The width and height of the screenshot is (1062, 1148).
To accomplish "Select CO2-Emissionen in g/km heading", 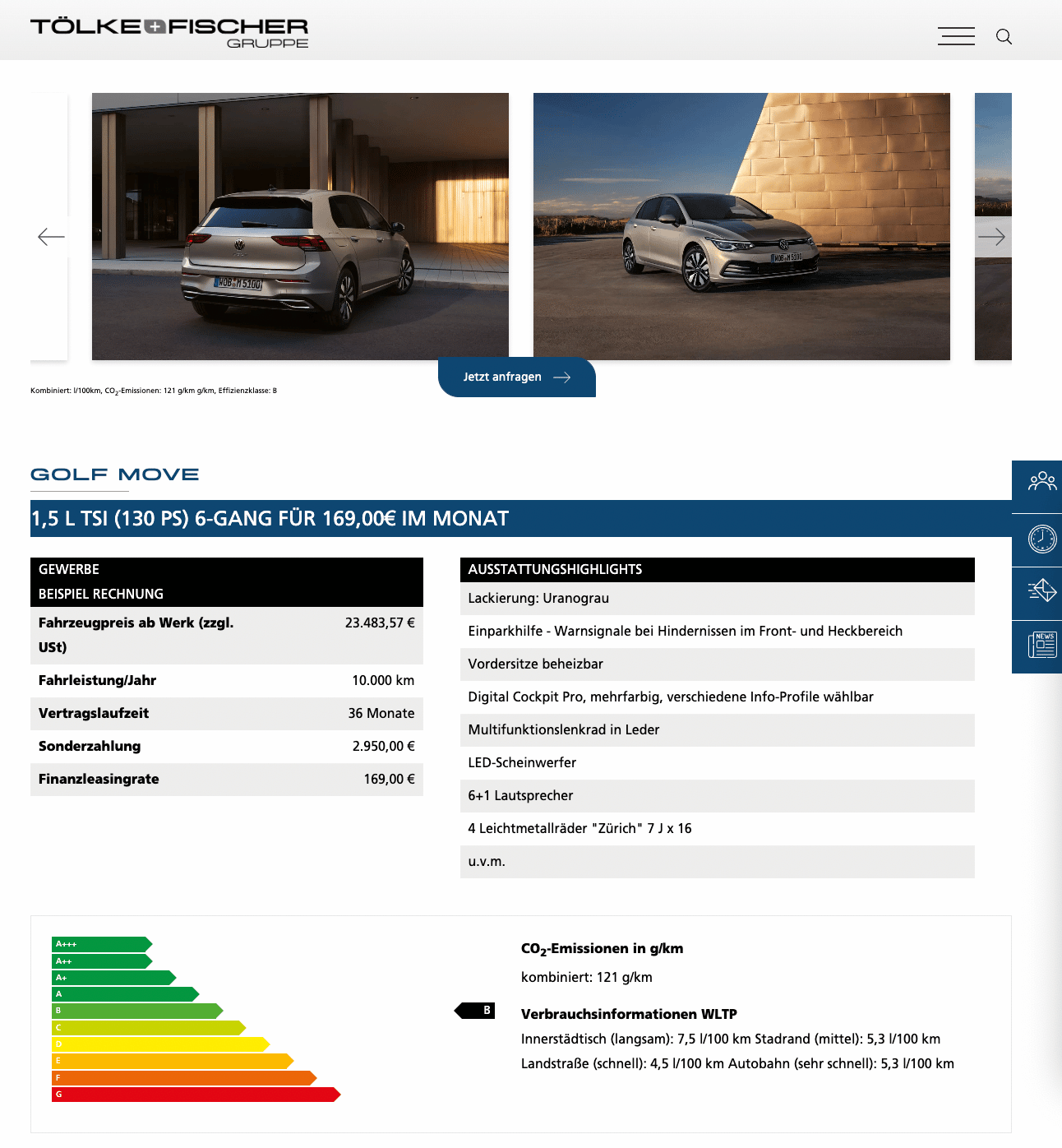I will [603, 949].
